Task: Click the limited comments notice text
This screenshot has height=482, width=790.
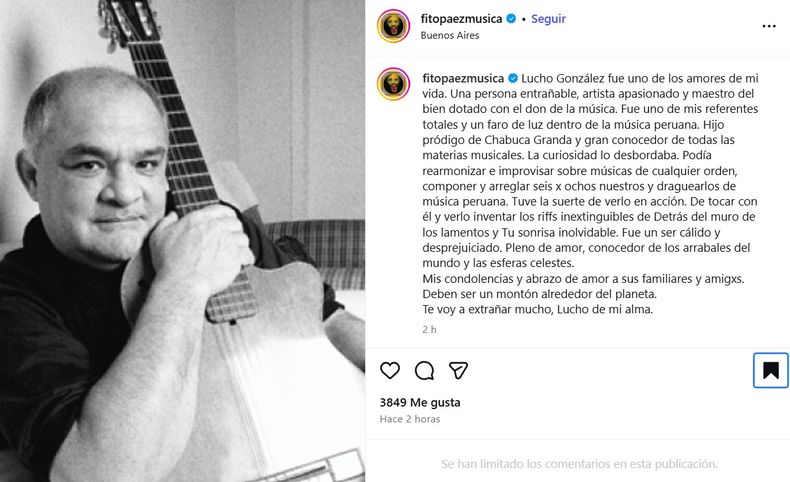Action: pyautogui.click(x=579, y=463)
